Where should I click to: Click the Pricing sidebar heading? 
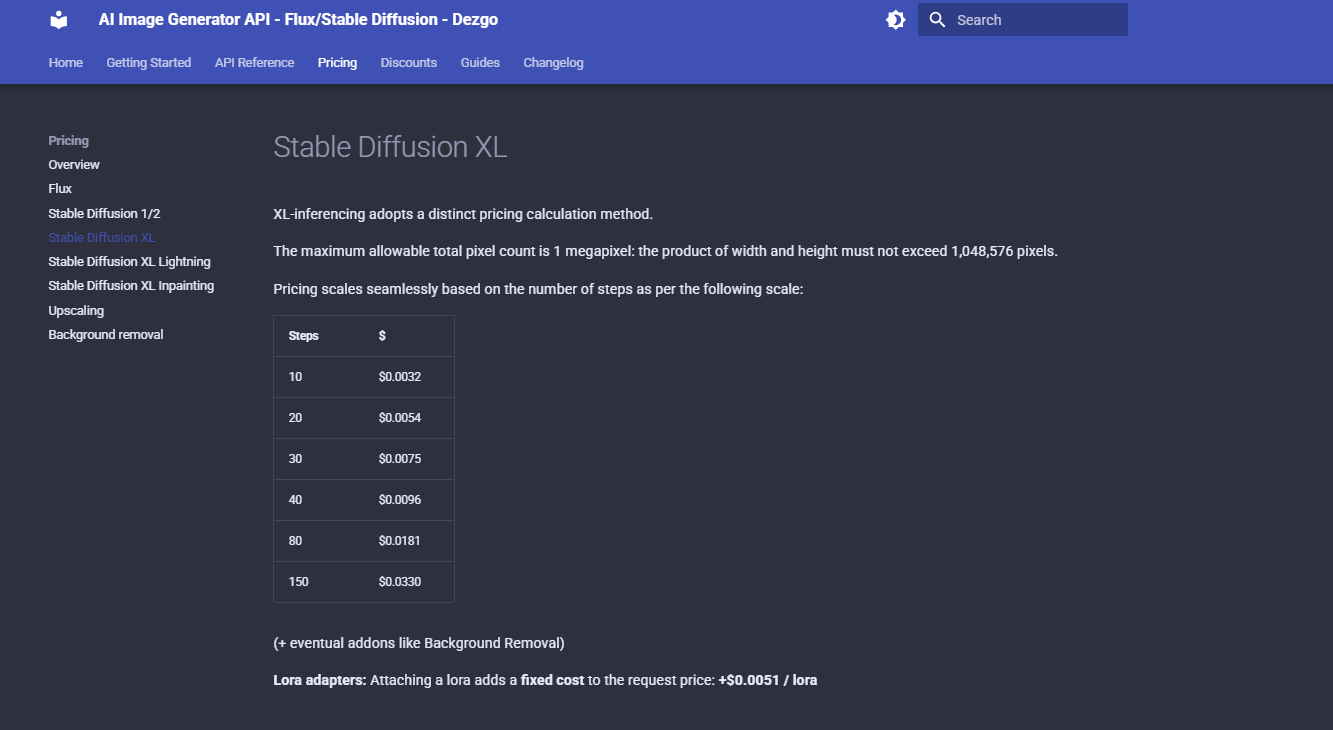[x=69, y=141]
